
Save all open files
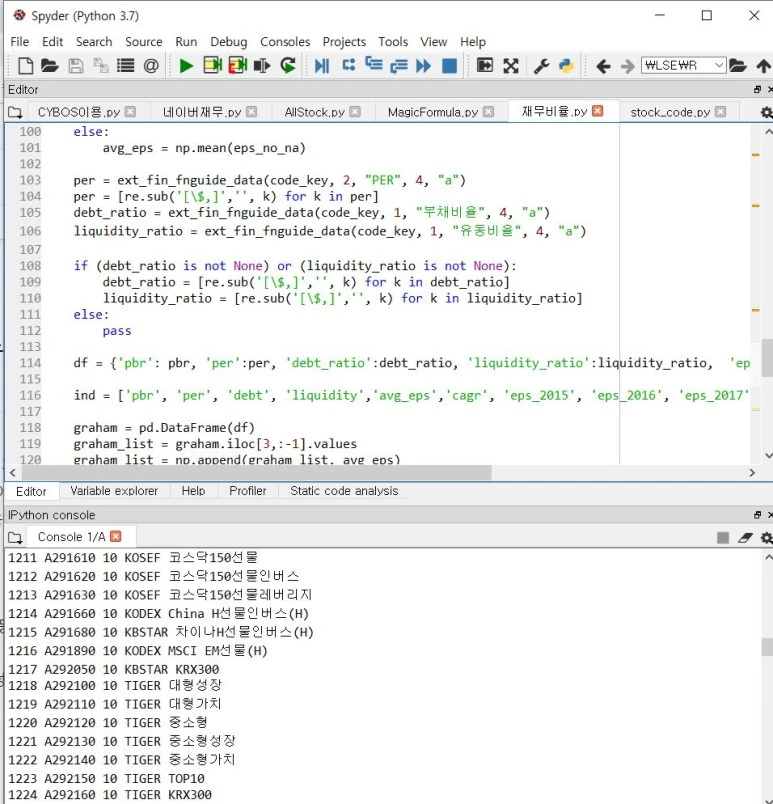point(100,66)
